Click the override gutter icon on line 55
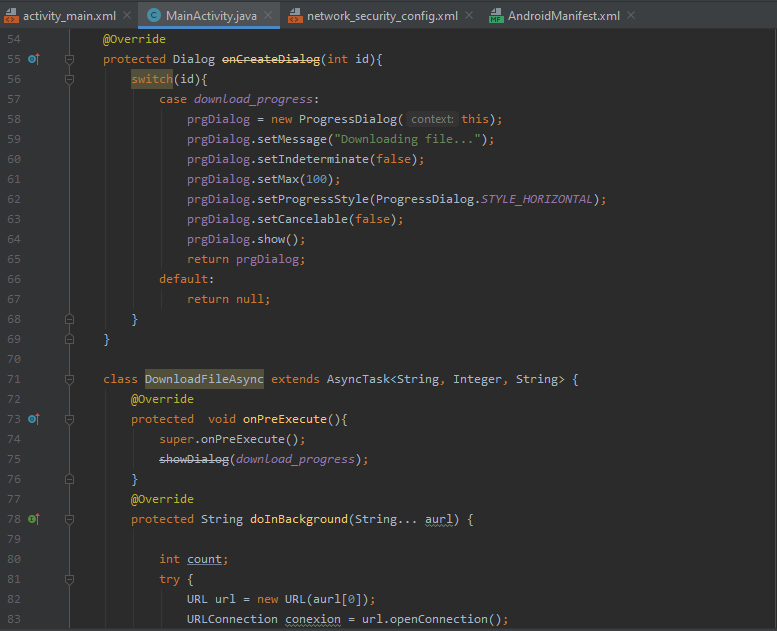 coord(34,59)
